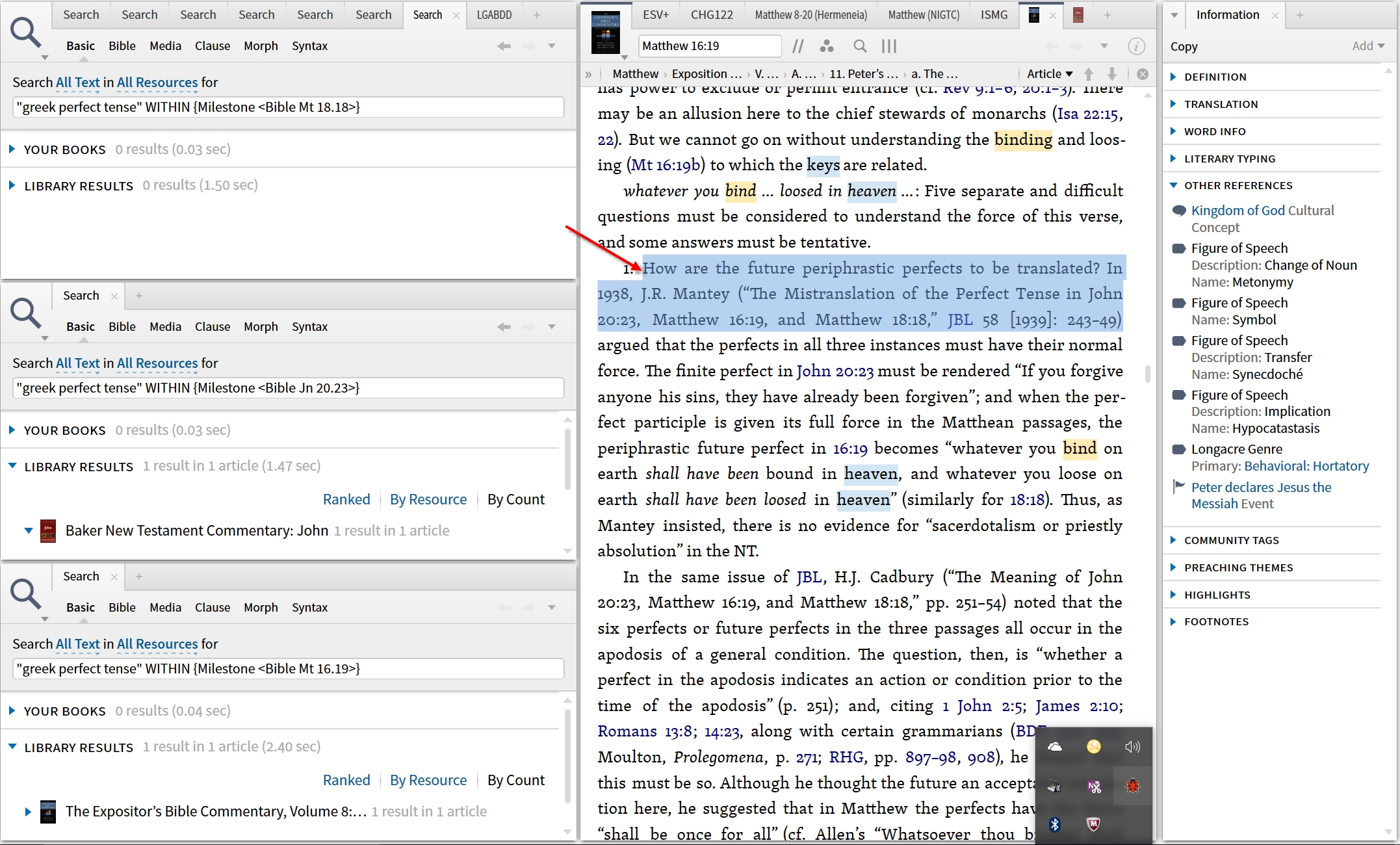
Task: Click the resource information circle icon
Action: [1136, 46]
